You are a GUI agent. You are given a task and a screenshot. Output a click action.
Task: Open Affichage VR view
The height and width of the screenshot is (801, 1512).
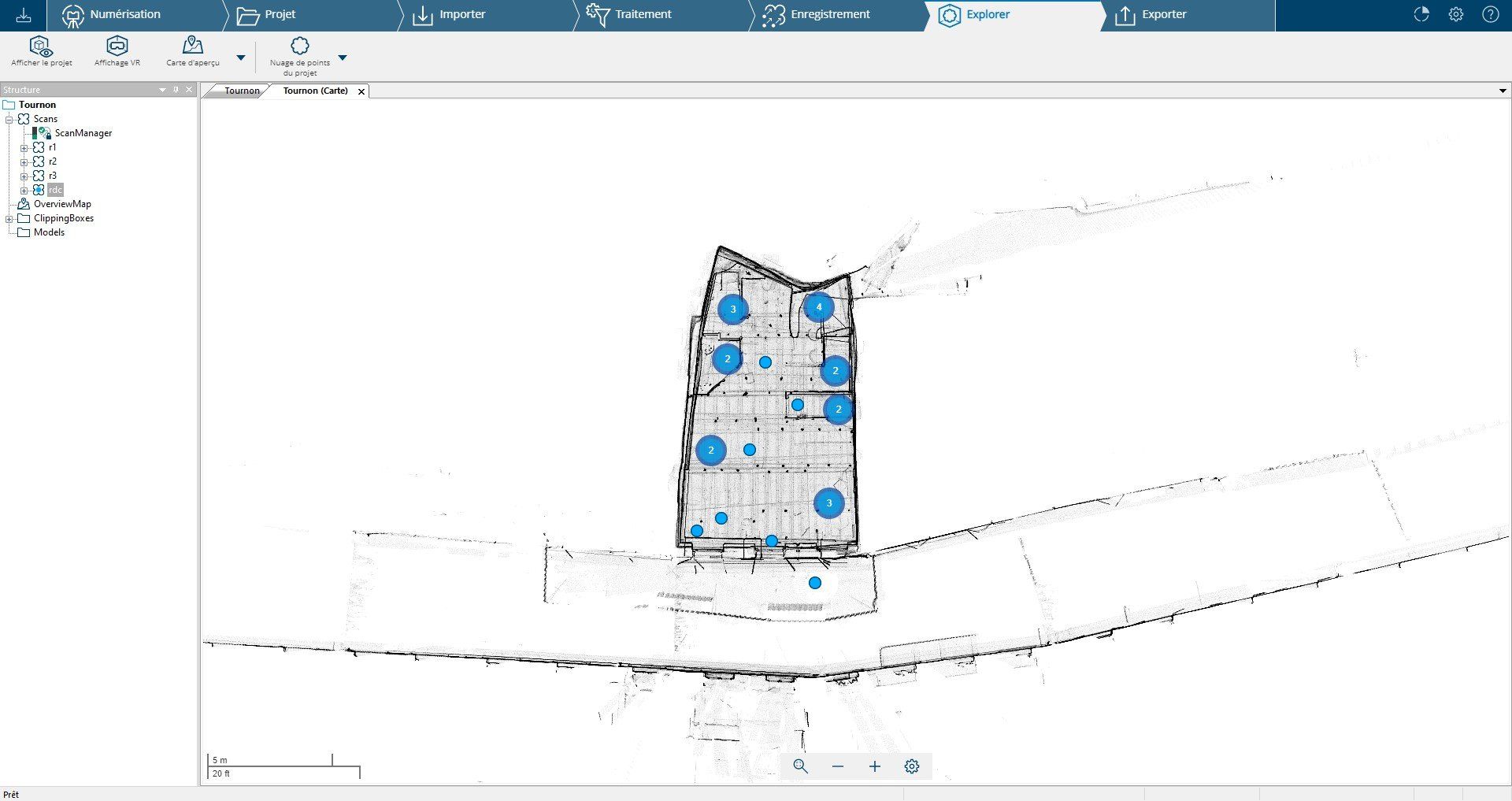[117, 46]
